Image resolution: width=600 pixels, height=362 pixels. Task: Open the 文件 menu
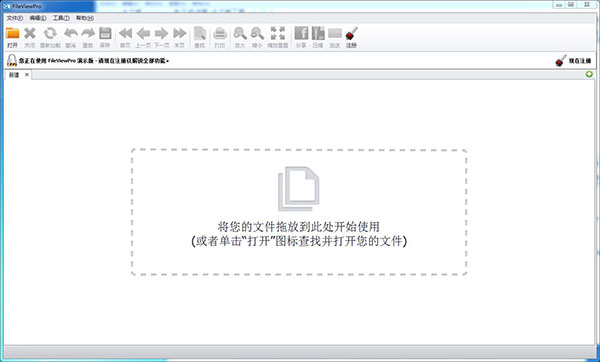pyautogui.click(x=15, y=18)
